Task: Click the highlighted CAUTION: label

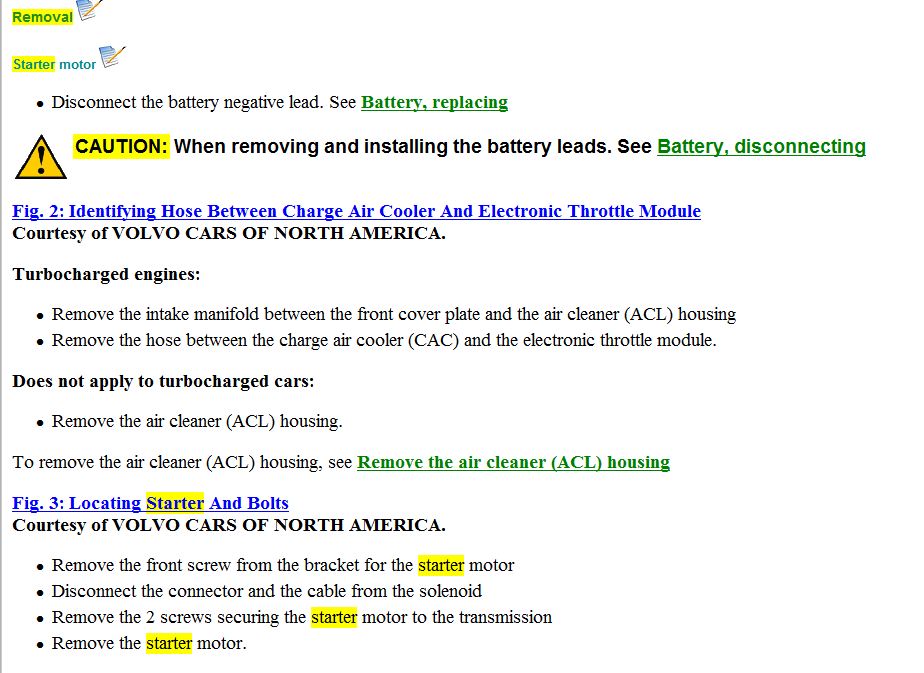Action: click(x=121, y=146)
